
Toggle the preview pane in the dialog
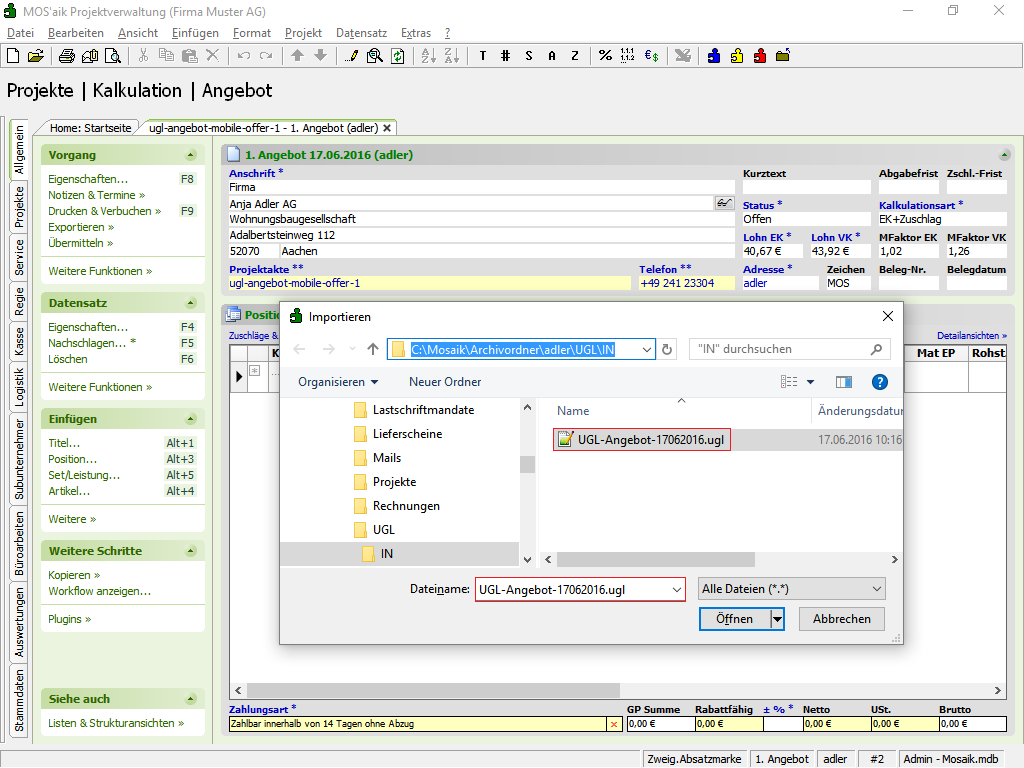(x=843, y=382)
